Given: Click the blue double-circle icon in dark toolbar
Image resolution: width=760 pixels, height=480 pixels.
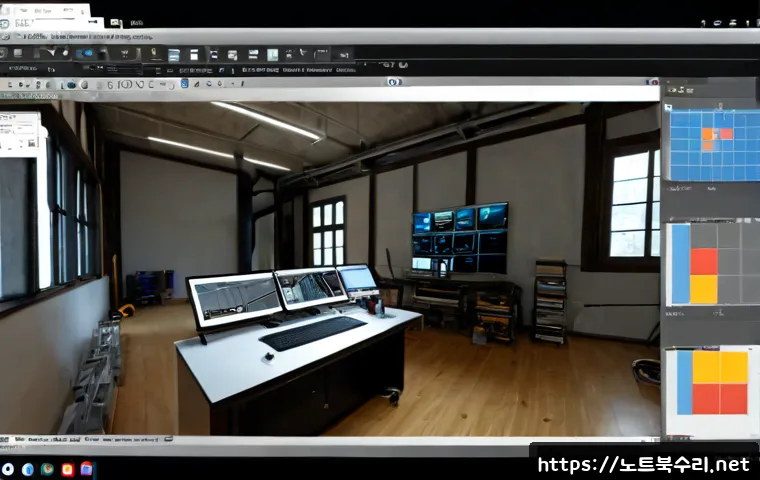Looking at the screenshot, I should tap(84, 53).
